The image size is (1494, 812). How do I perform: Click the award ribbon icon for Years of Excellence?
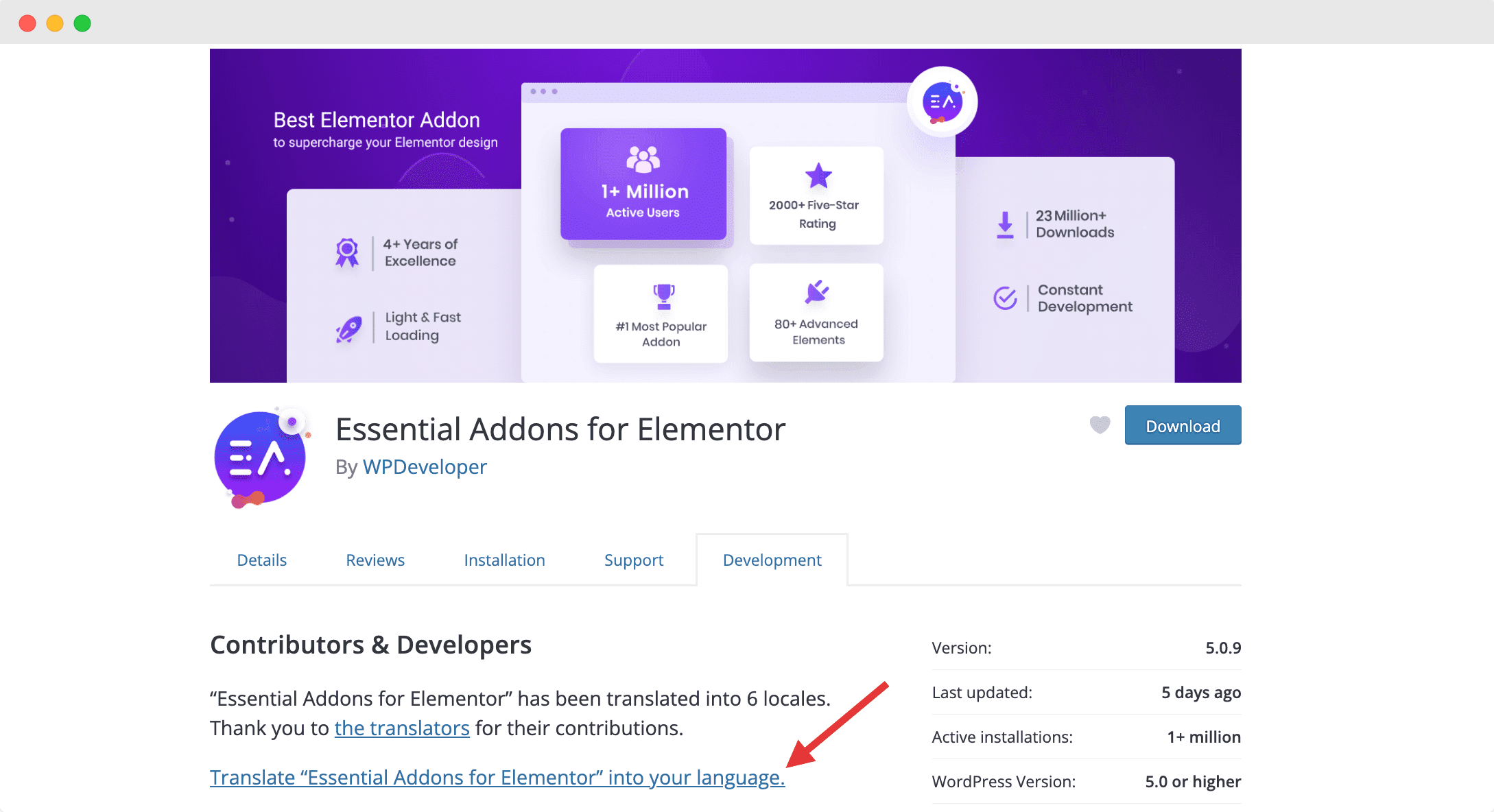[347, 253]
